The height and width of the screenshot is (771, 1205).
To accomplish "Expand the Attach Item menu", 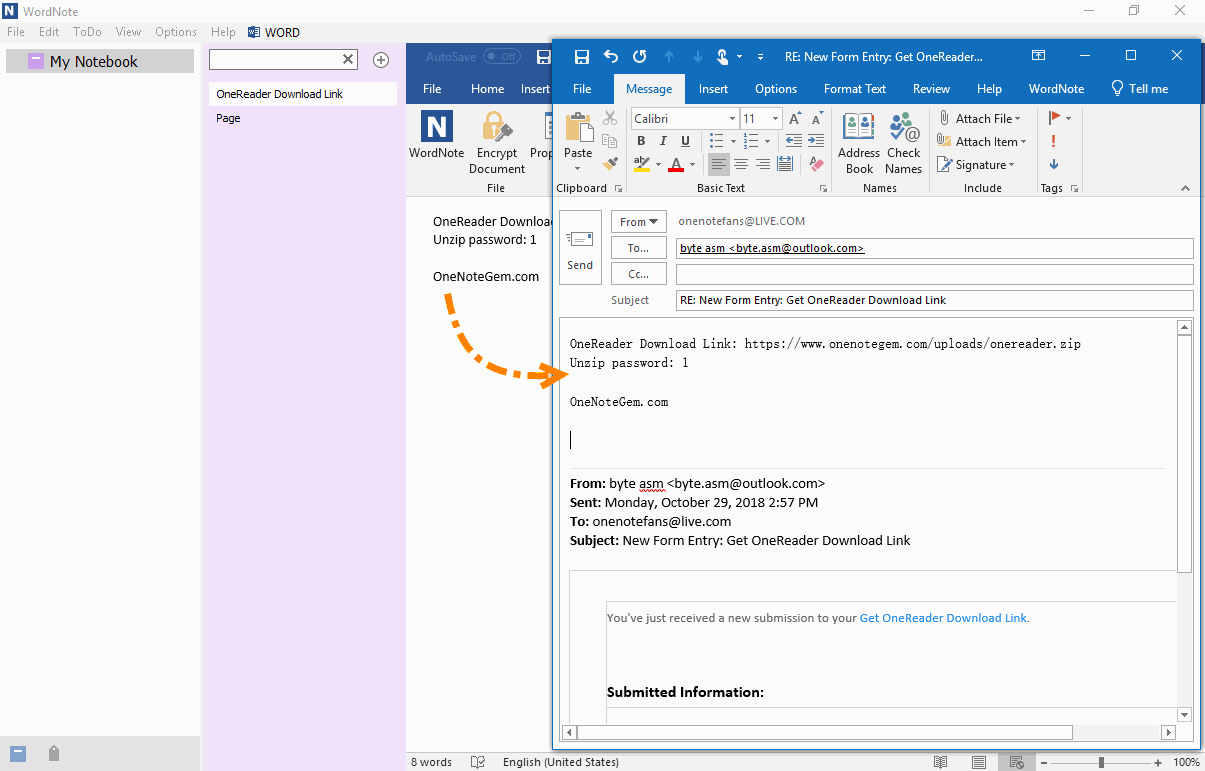I will point(982,141).
